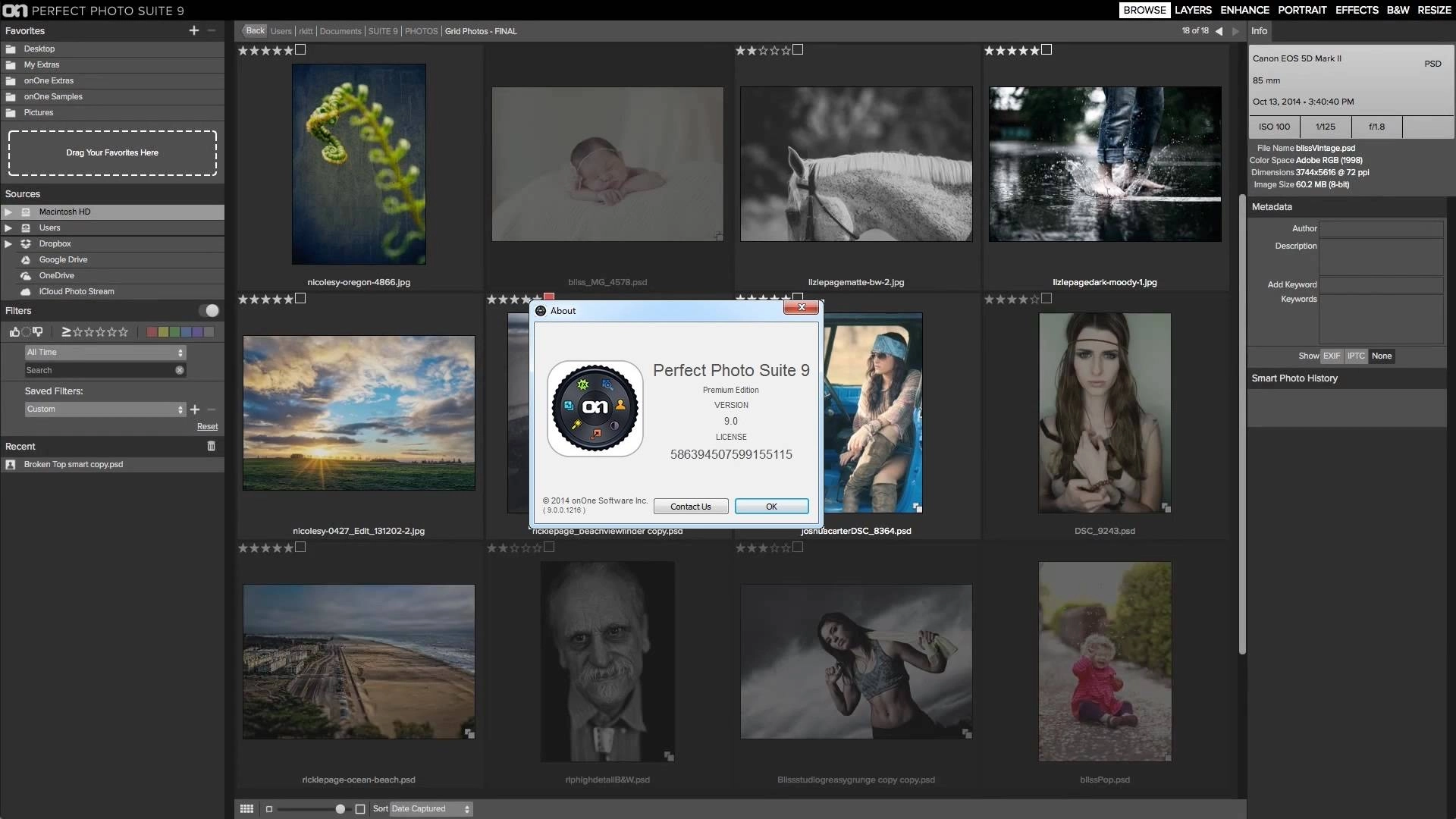This screenshot has width=1456, height=819.
Task: Filter by thumbs-down rejected photos
Action: (38, 331)
